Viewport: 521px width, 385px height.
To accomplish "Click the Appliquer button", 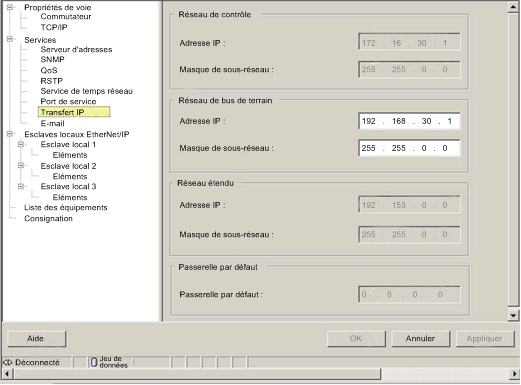I will pos(485,339).
